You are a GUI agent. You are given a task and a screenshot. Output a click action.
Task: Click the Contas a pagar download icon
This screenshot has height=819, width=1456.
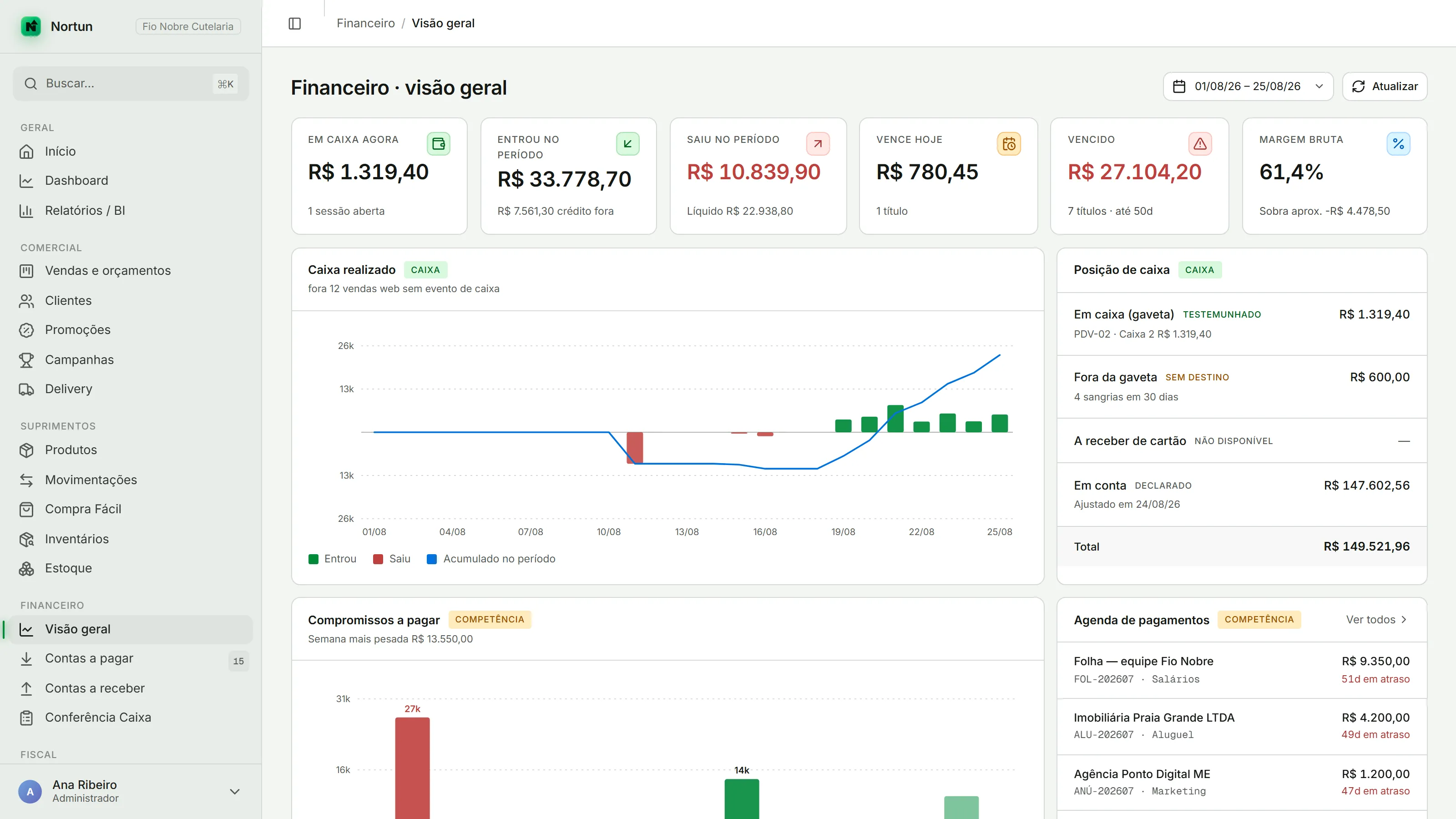pyautogui.click(x=26, y=658)
